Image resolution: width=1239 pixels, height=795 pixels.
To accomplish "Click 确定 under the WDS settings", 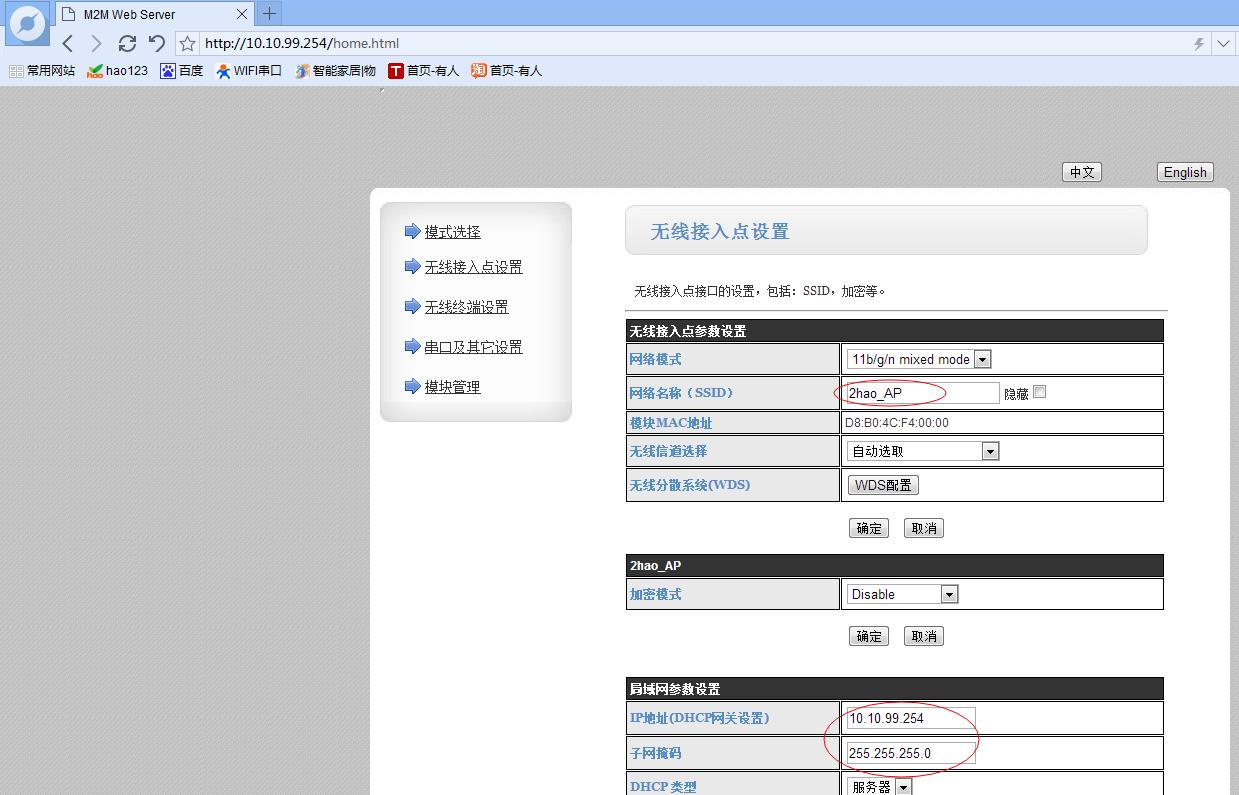I will 869,528.
